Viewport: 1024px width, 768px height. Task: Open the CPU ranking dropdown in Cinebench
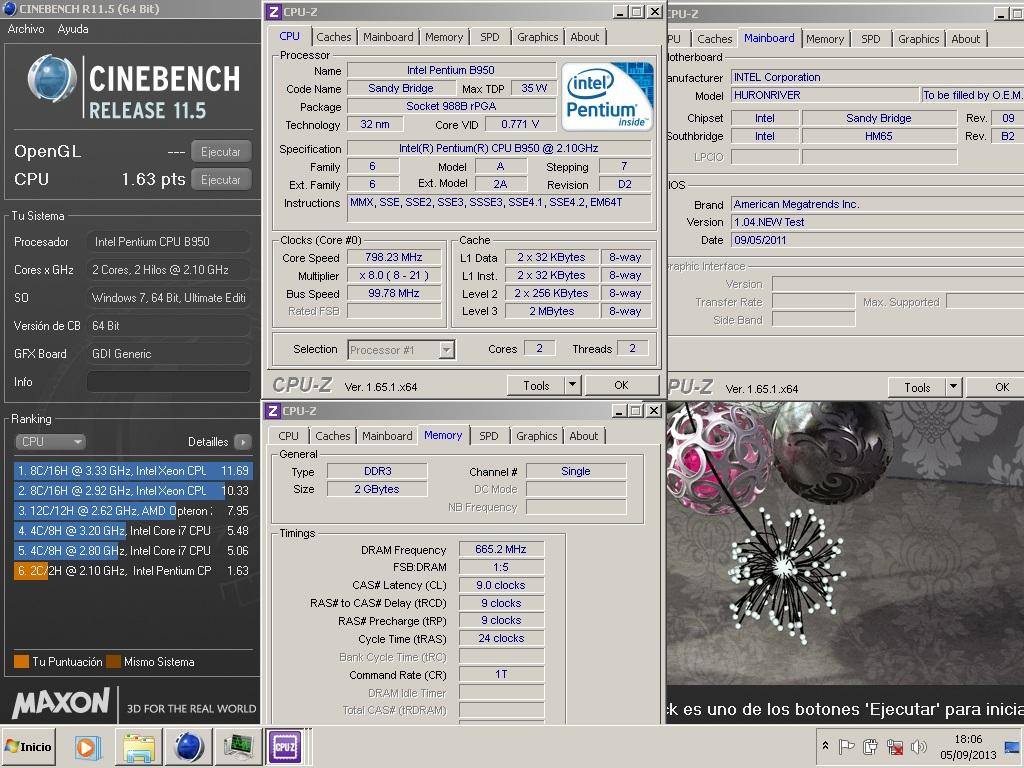[50, 442]
